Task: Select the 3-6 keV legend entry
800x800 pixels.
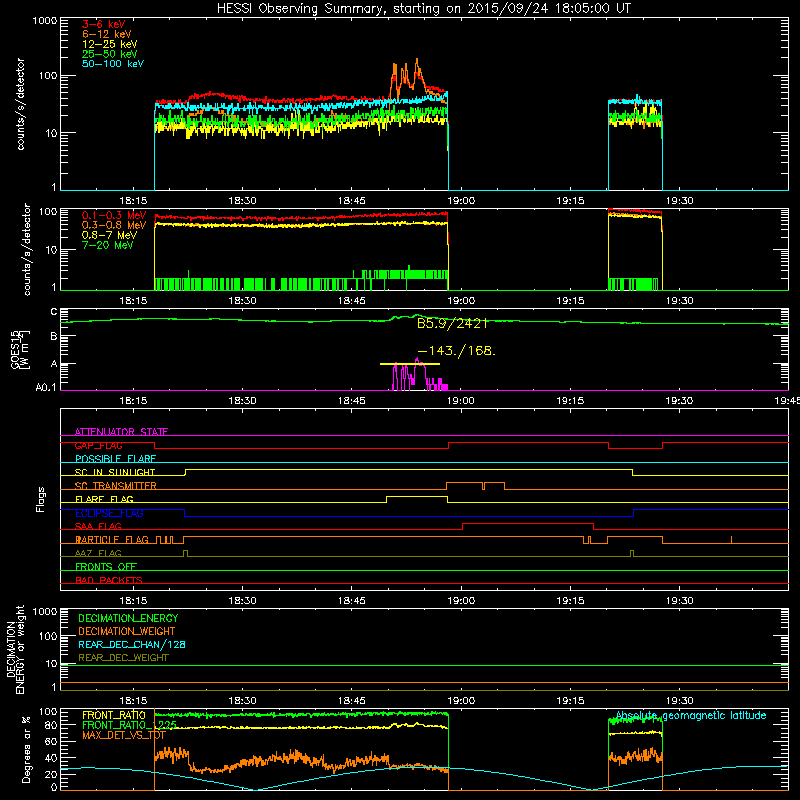Action: 104,24
